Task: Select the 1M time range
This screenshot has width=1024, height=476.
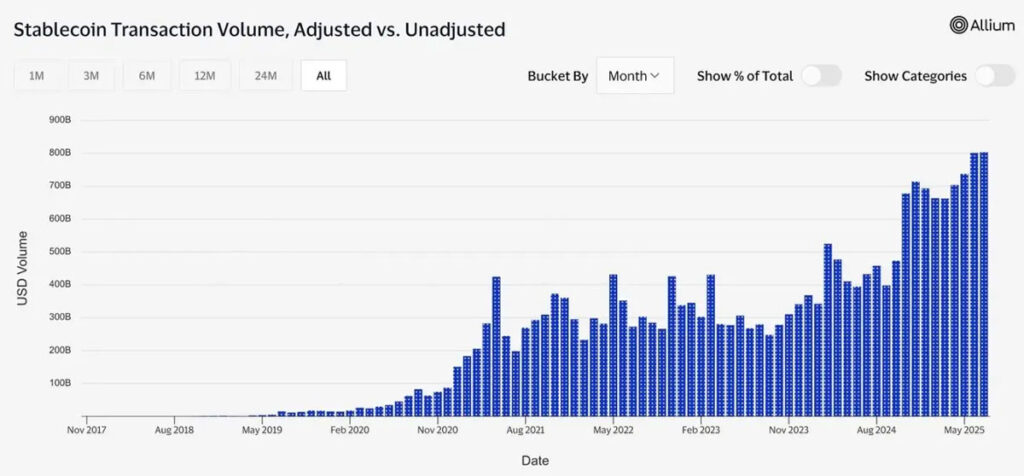Action: coord(37,76)
